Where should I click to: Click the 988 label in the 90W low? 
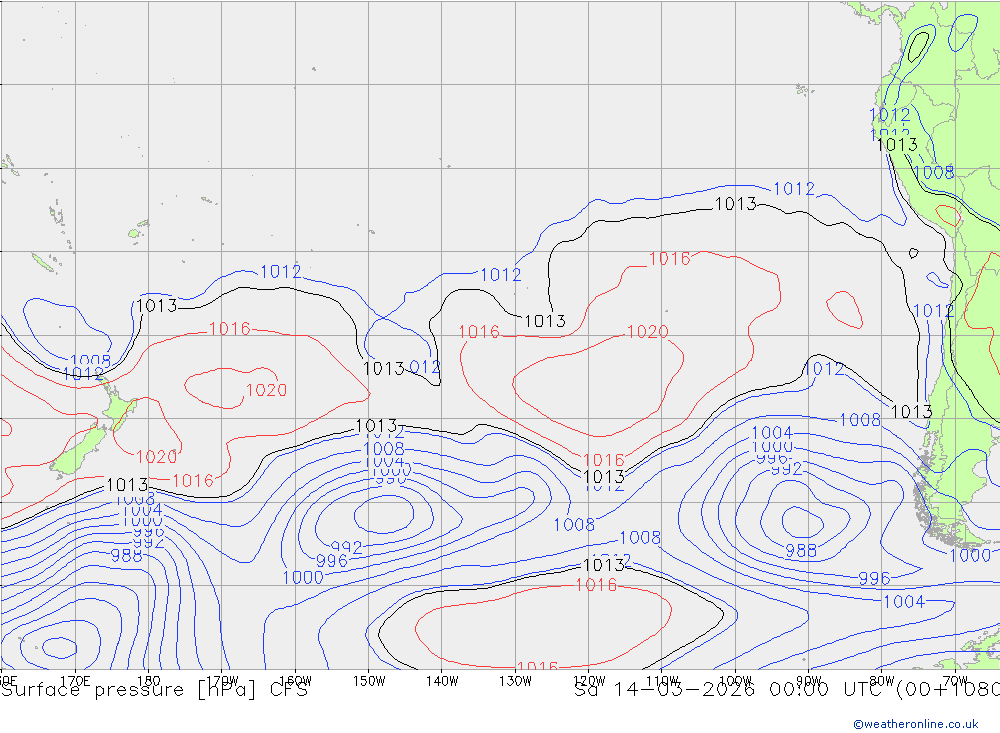800,550
